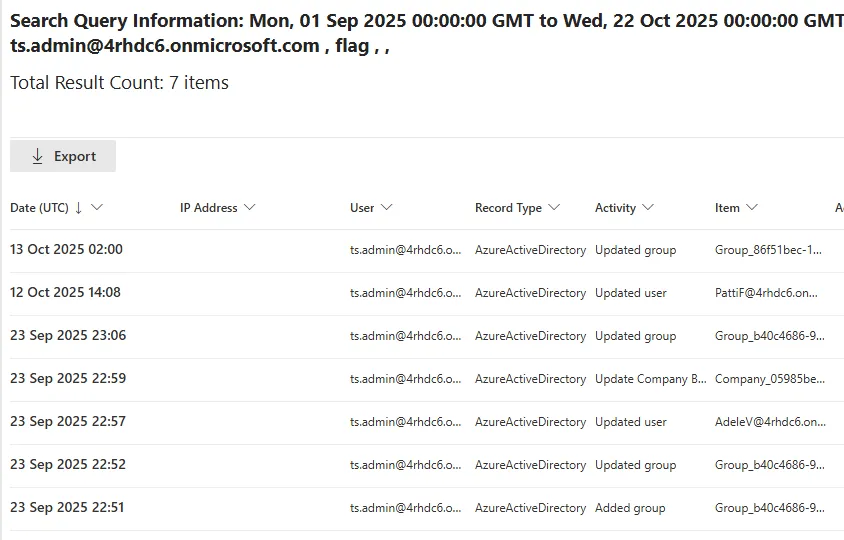Screen dimensions: 844x540
Task: Open the Record Type column menu
Action: click(x=553, y=208)
